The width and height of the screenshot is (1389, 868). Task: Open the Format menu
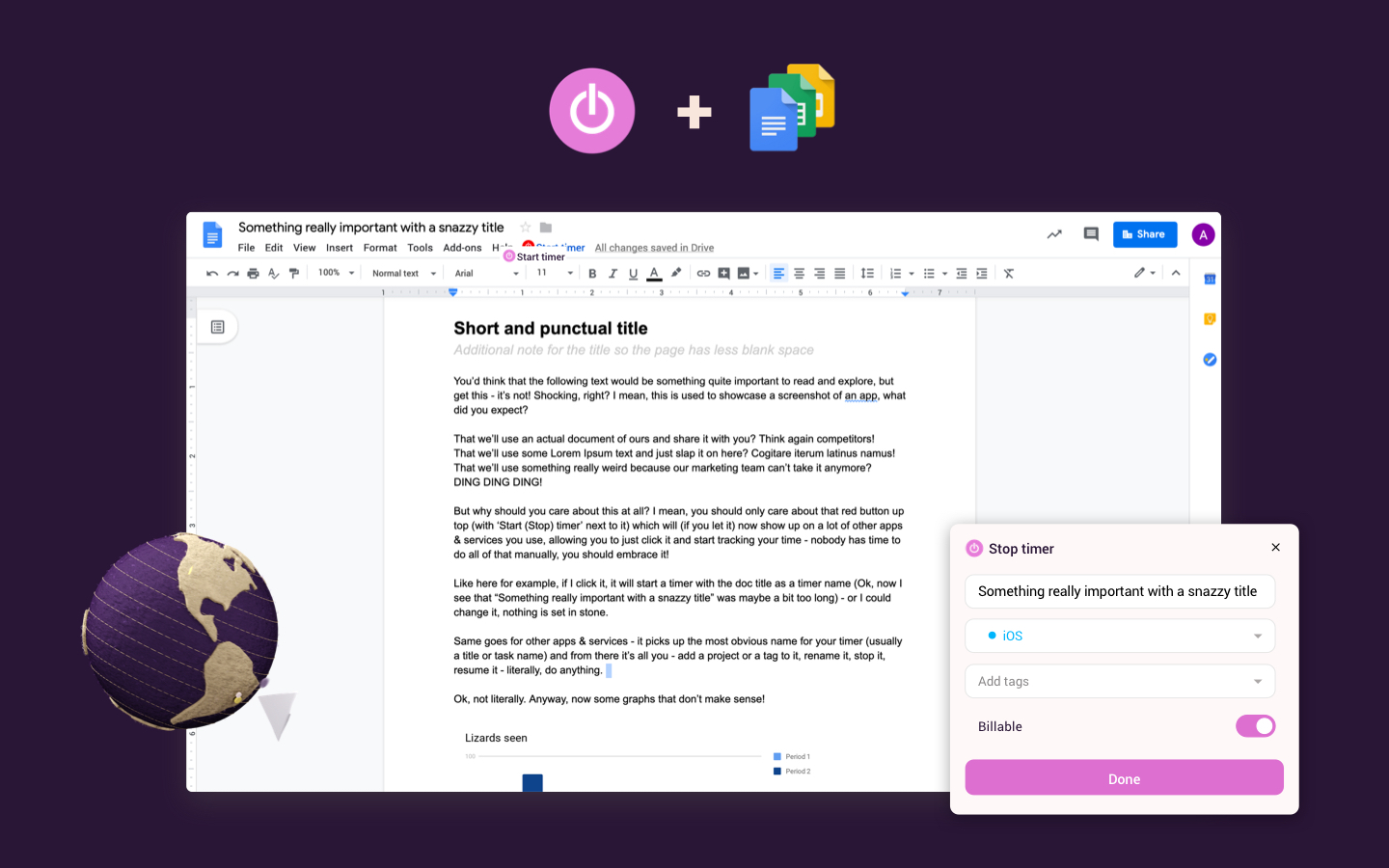point(380,248)
